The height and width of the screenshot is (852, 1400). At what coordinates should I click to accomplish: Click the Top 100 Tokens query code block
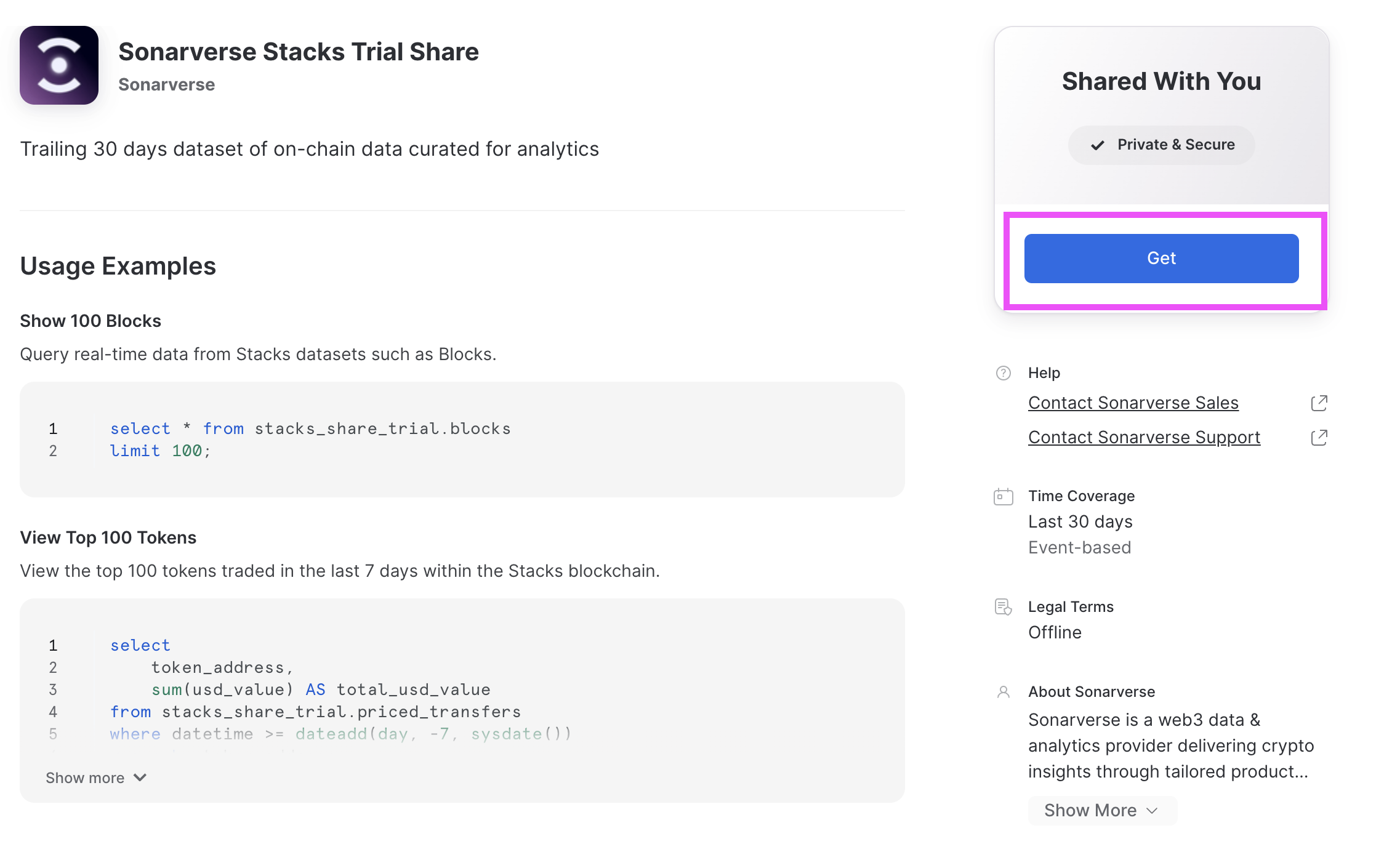point(462,688)
